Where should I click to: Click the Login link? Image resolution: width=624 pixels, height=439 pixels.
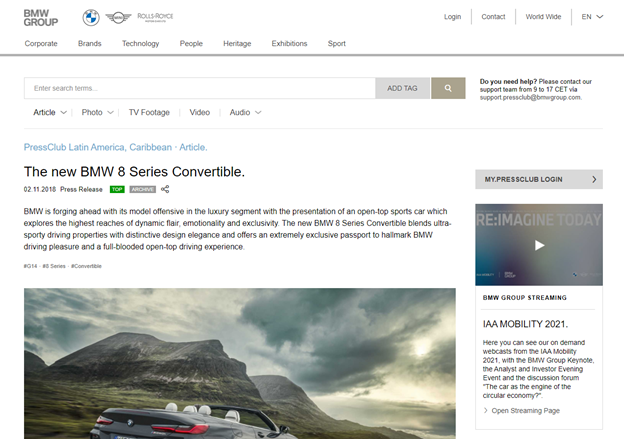pyautogui.click(x=452, y=17)
